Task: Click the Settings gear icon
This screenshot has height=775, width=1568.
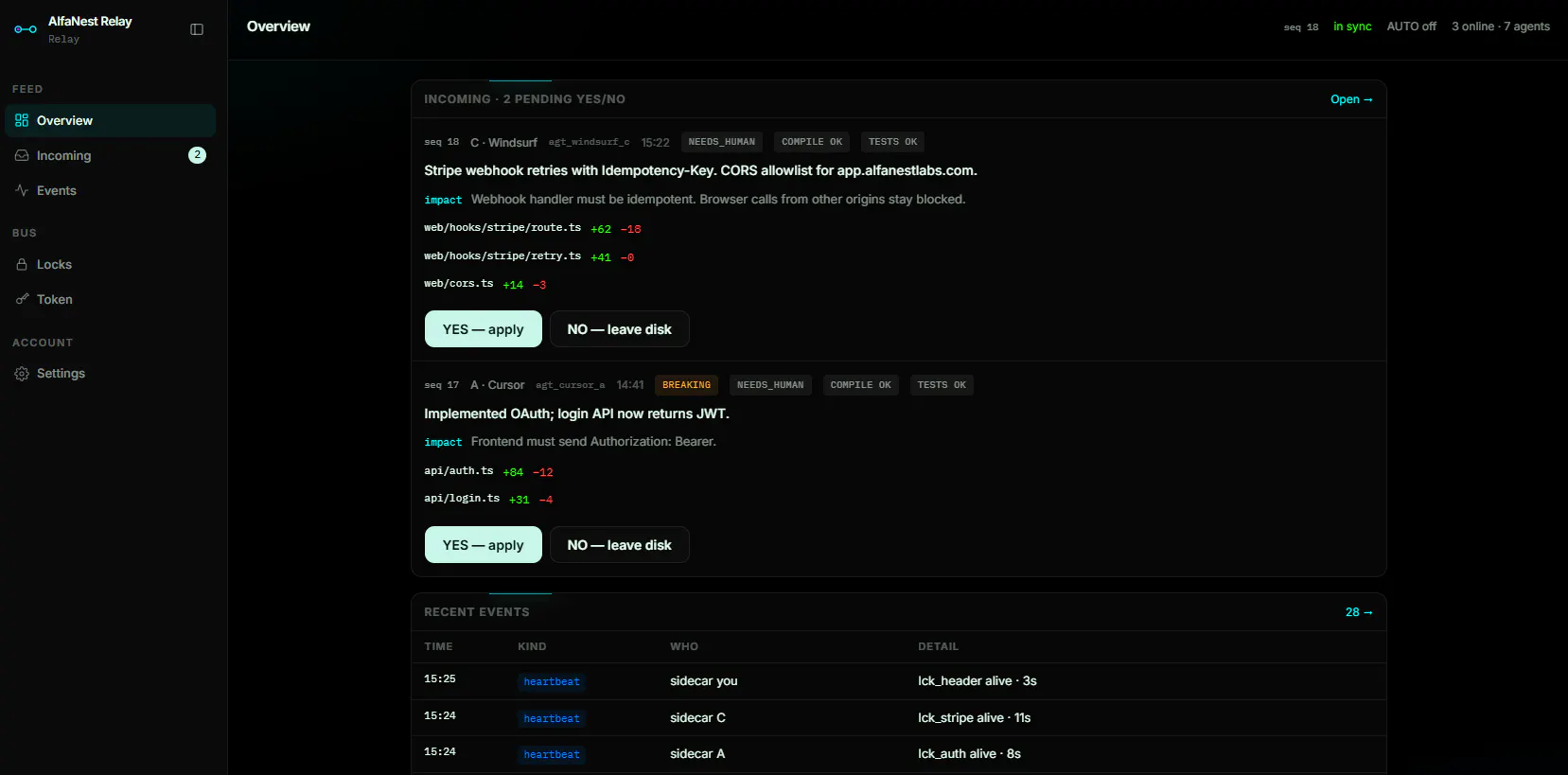Action: pyautogui.click(x=22, y=374)
